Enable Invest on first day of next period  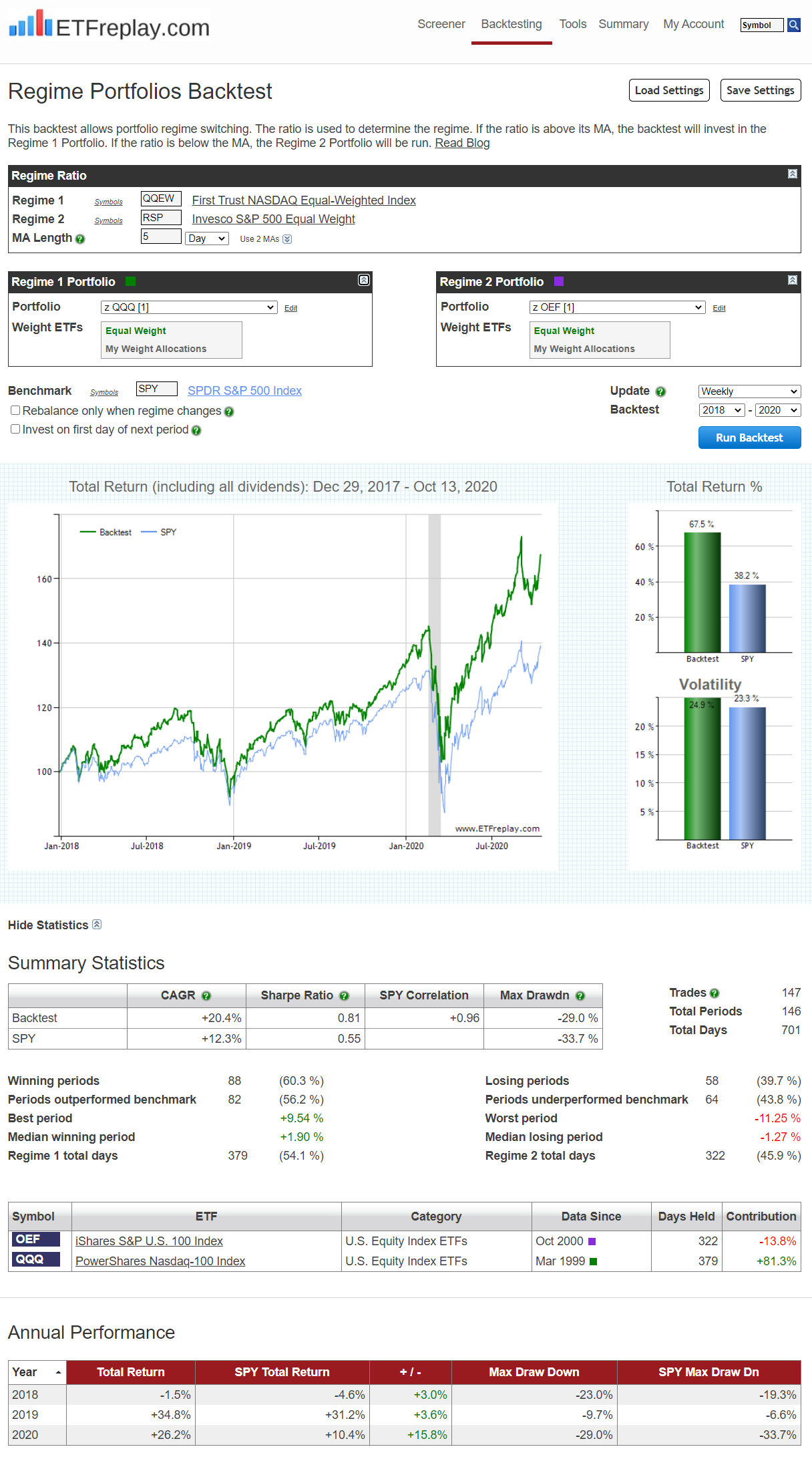click(x=15, y=429)
